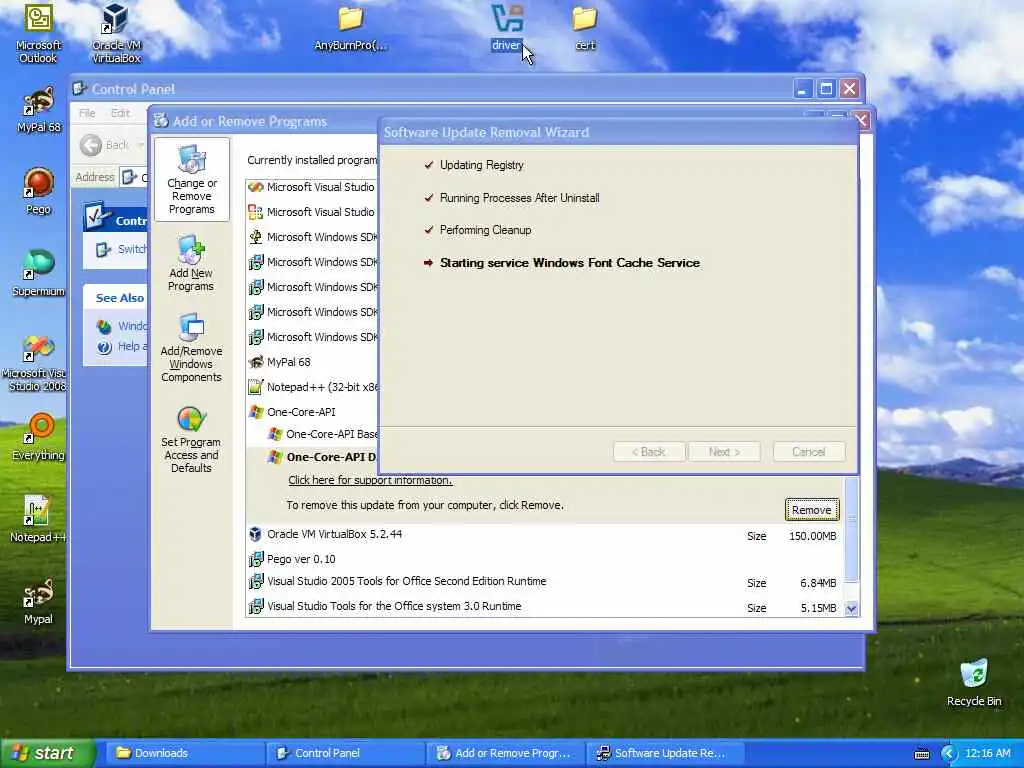1024x768 pixels.
Task: Open Add/Remove Windows Components
Action: pos(191,347)
